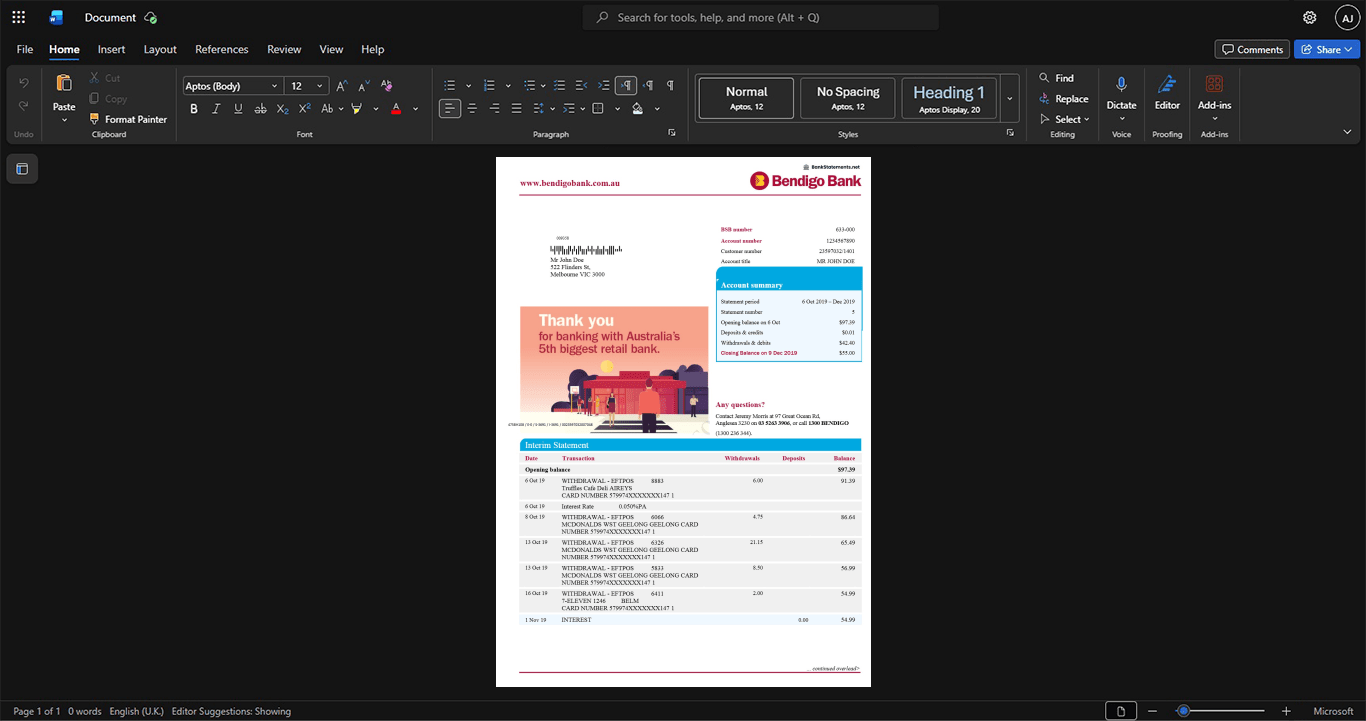
Task: Switch to the Insert tab
Action: coord(111,49)
